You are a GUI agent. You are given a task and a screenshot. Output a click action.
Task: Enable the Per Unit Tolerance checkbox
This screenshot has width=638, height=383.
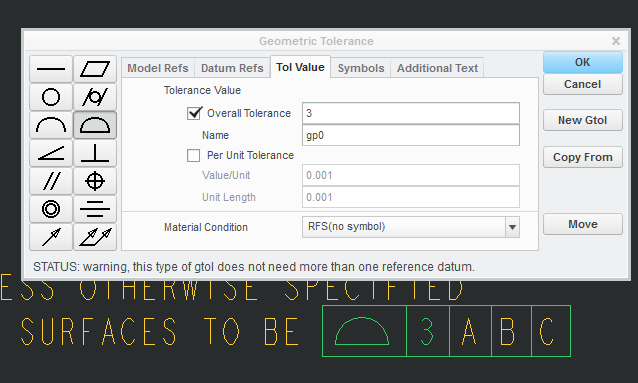tap(193, 155)
